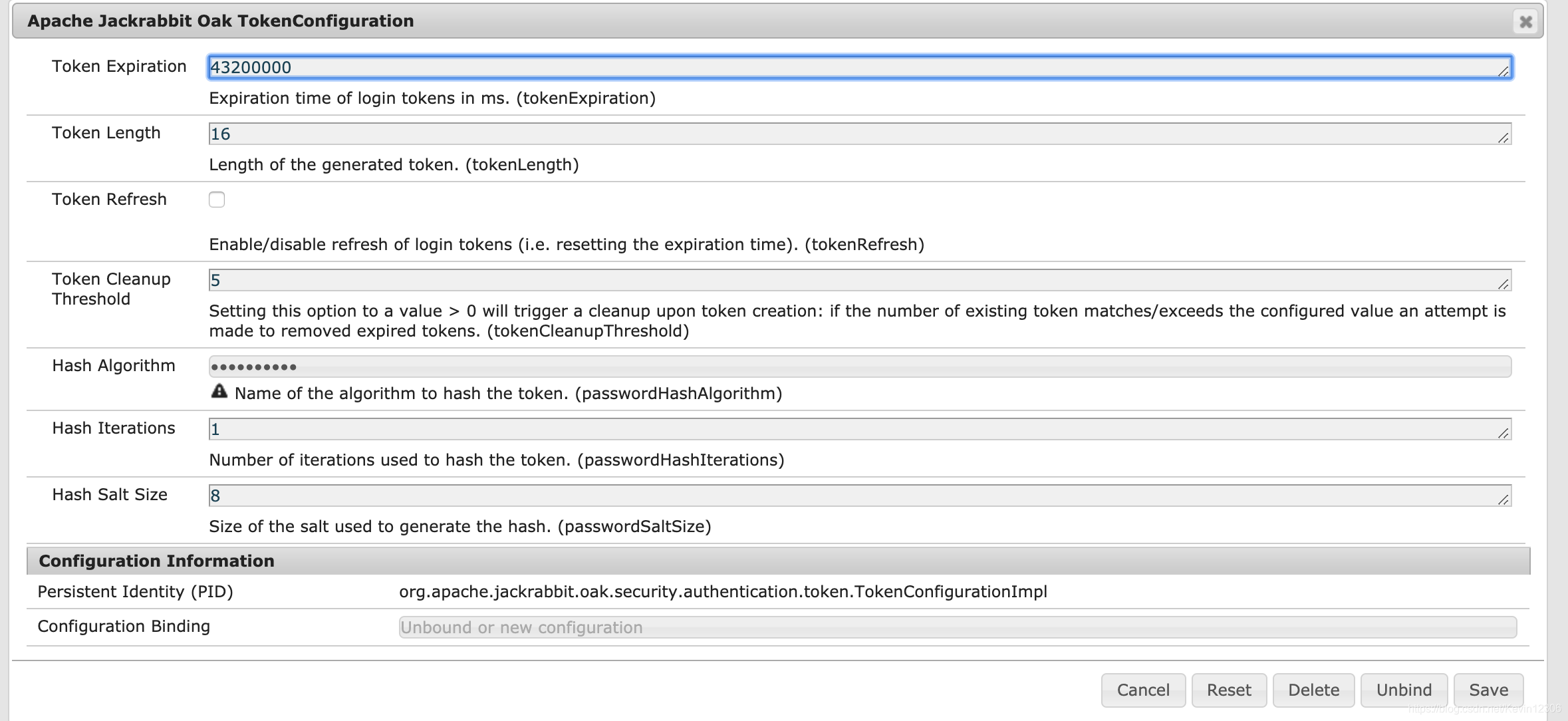The height and width of the screenshot is (721, 1568).
Task: Delete this configuration
Action: pos(1313,690)
